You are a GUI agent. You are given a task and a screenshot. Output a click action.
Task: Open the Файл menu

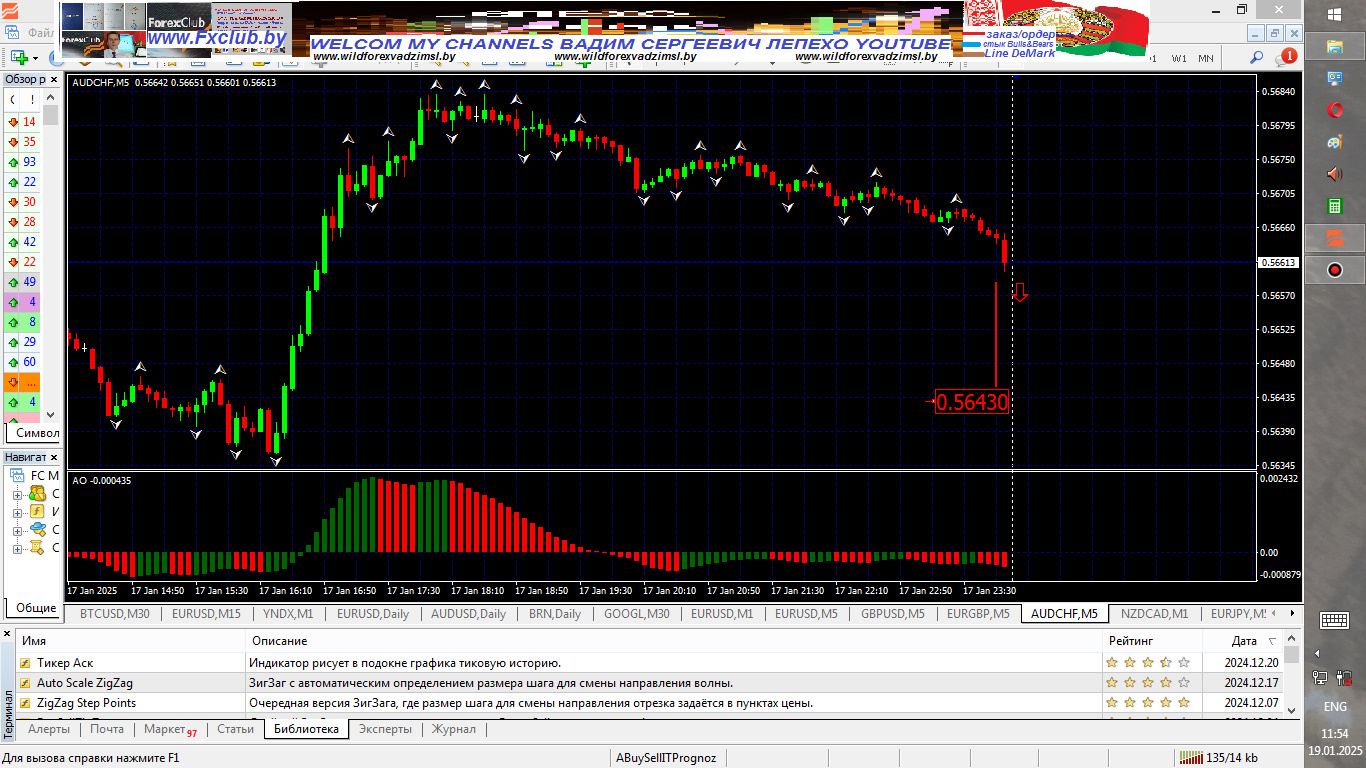click(40, 33)
